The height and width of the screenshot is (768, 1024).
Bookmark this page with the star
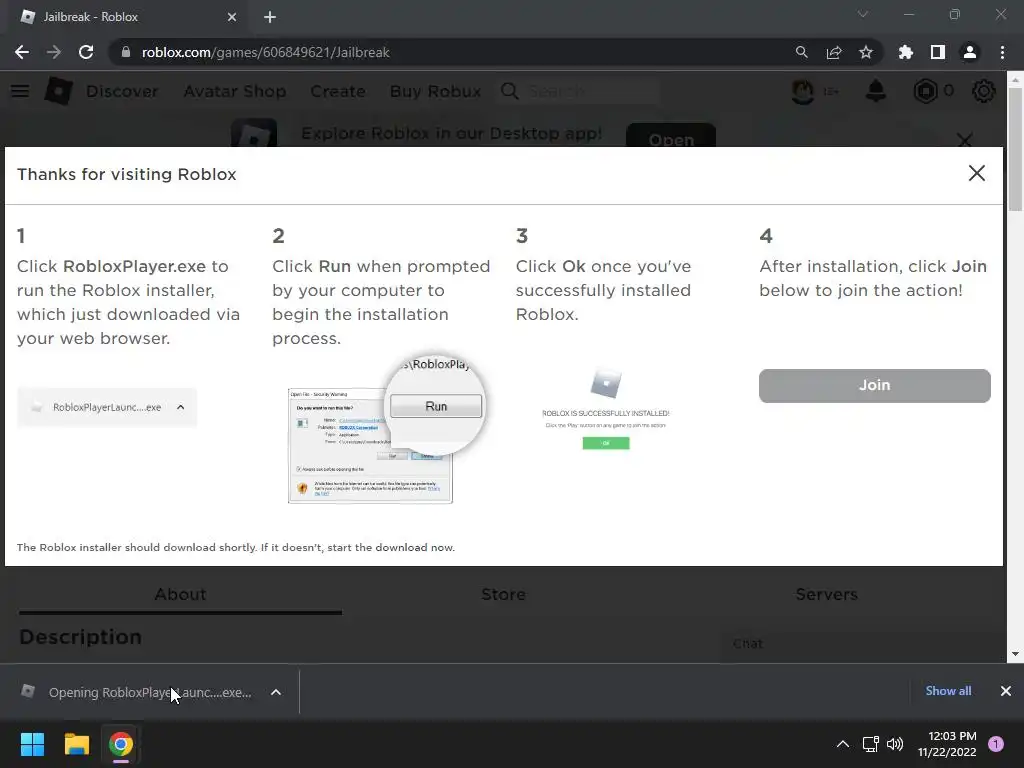point(866,52)
